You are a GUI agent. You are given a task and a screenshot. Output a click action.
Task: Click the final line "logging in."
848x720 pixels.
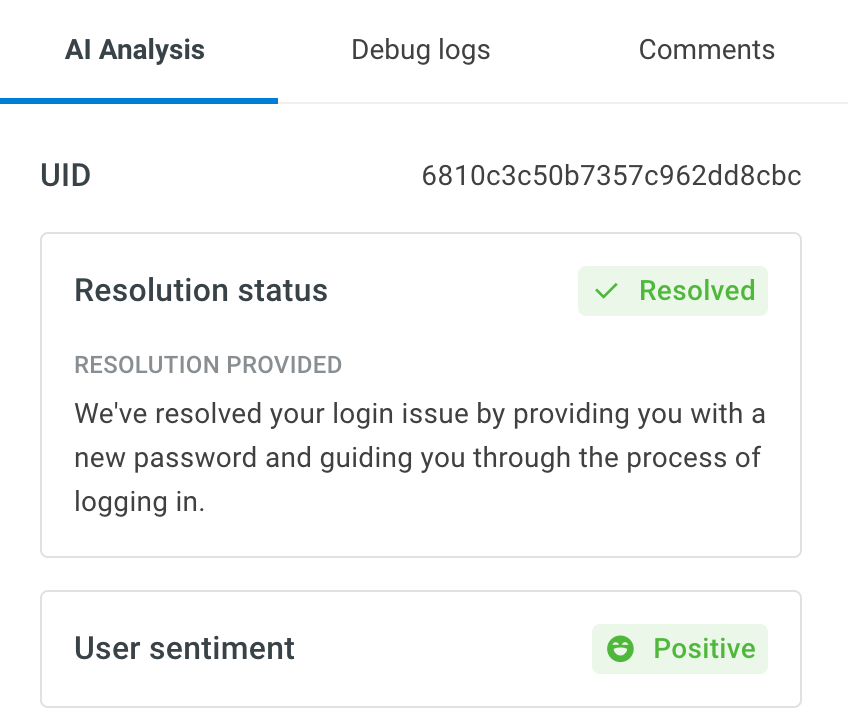tap(140, 503)
